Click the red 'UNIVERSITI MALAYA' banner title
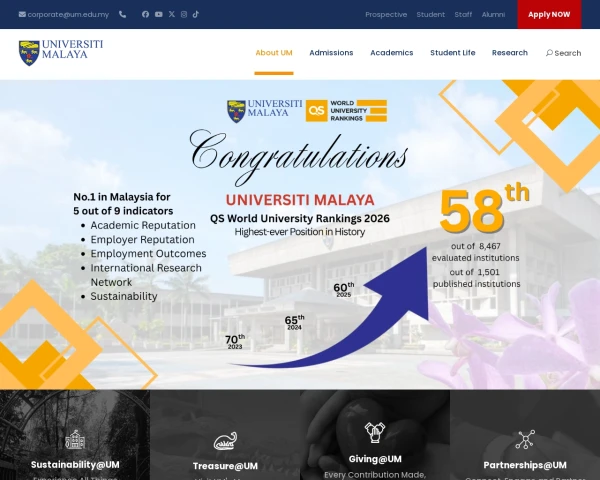This screenshot has height=480, width=600. [300, 200]
